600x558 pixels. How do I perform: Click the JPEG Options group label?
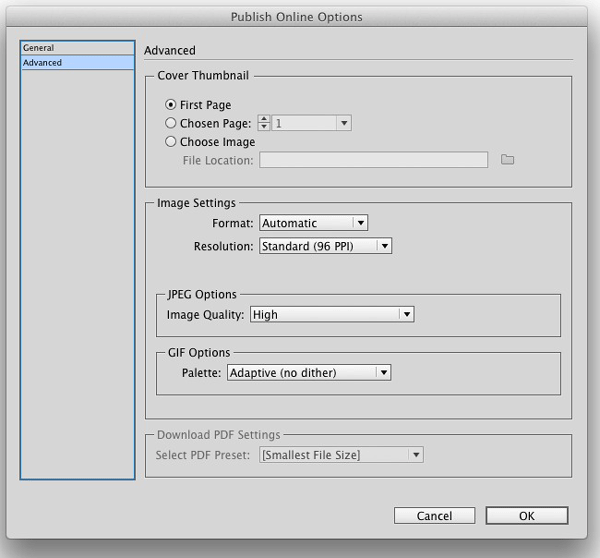point(202,294)
